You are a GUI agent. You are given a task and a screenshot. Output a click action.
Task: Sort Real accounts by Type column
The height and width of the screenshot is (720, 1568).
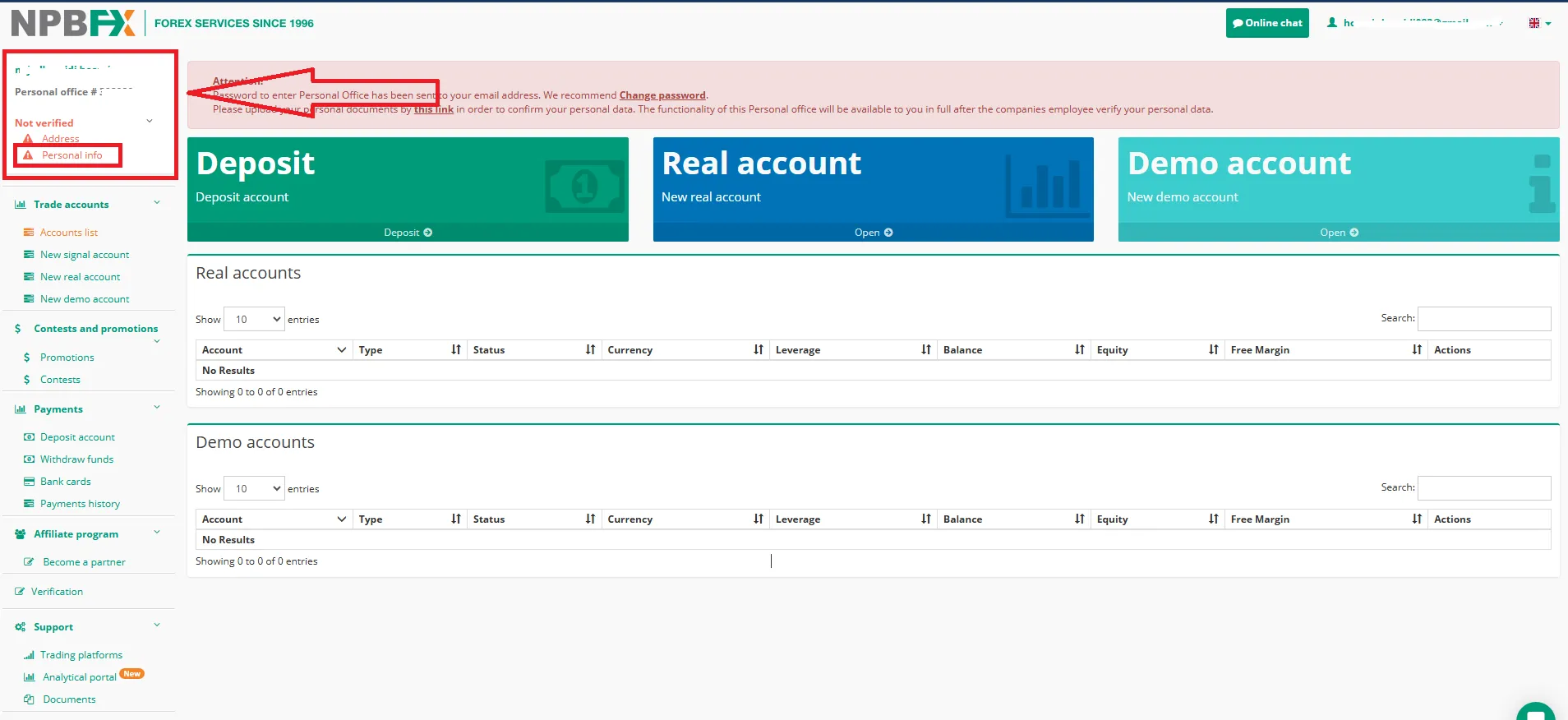tap(455, 350)
